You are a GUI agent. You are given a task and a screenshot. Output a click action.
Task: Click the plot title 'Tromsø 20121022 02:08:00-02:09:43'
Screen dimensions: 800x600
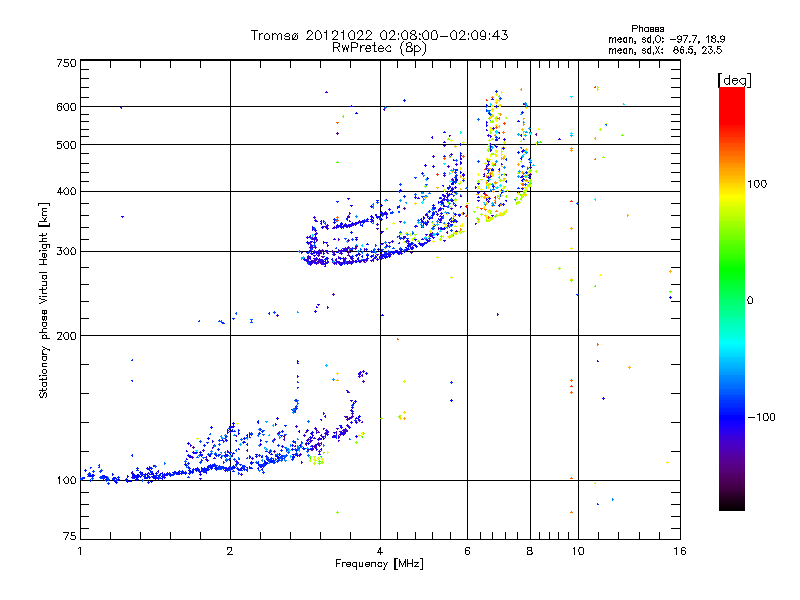point(379,35)
